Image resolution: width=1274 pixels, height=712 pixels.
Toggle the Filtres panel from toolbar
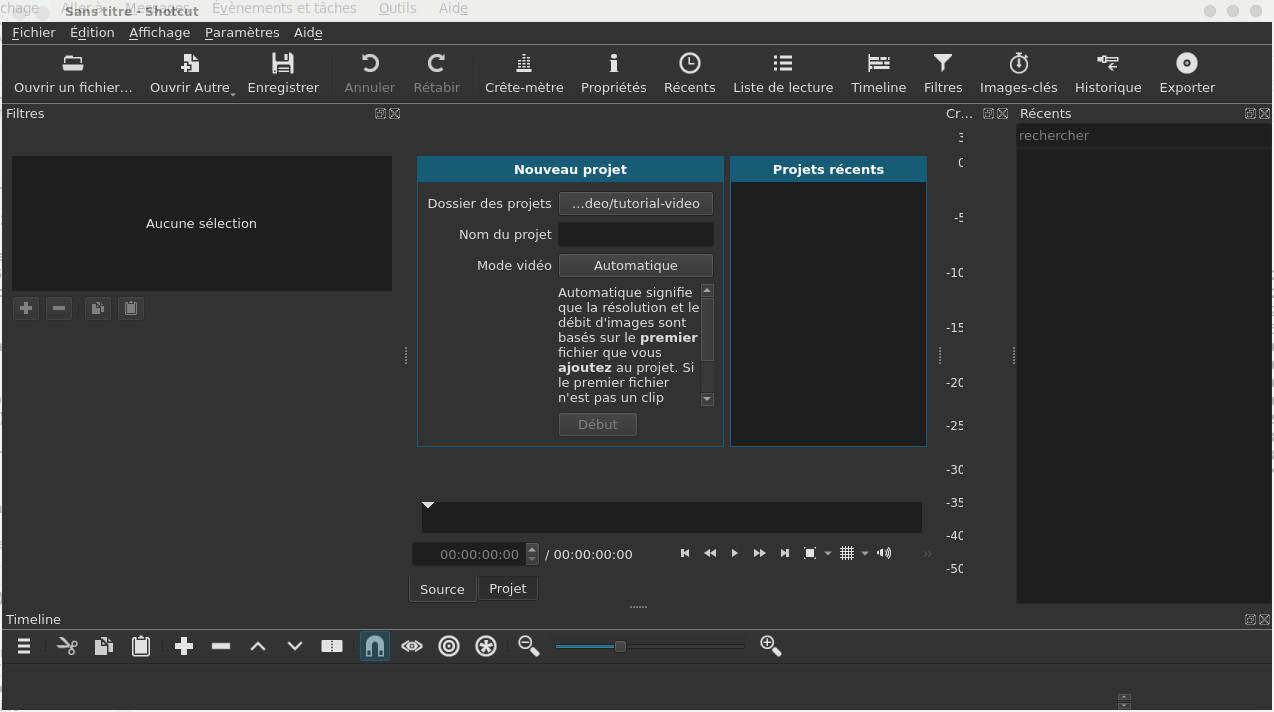pos(943,74)
